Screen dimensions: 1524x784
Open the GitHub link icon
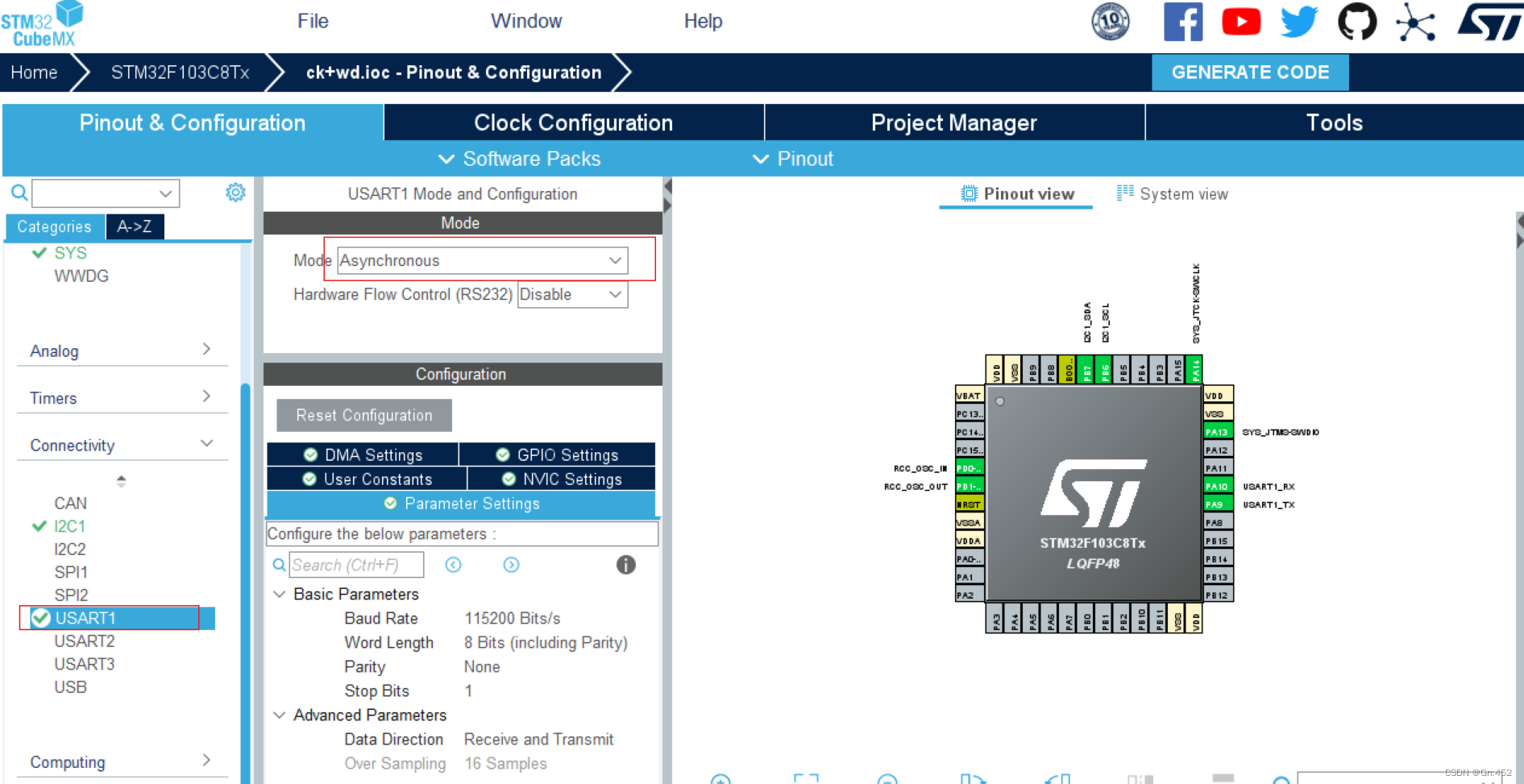[x=1357, y=22]
